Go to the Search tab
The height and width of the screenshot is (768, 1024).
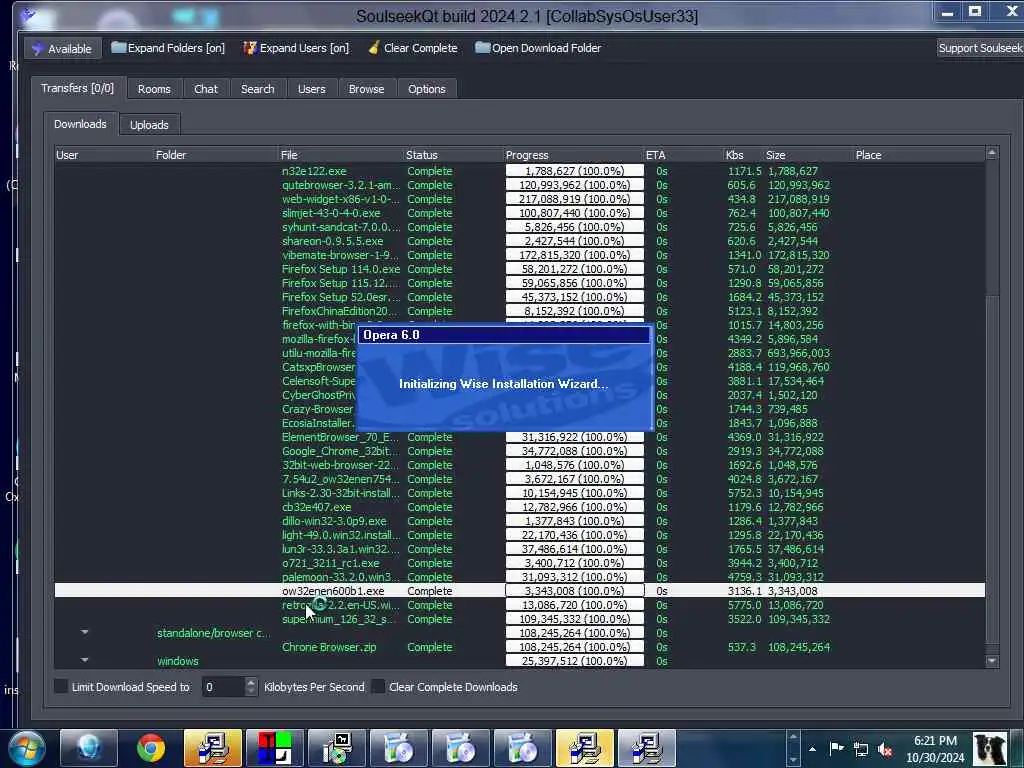click(257, 89)
